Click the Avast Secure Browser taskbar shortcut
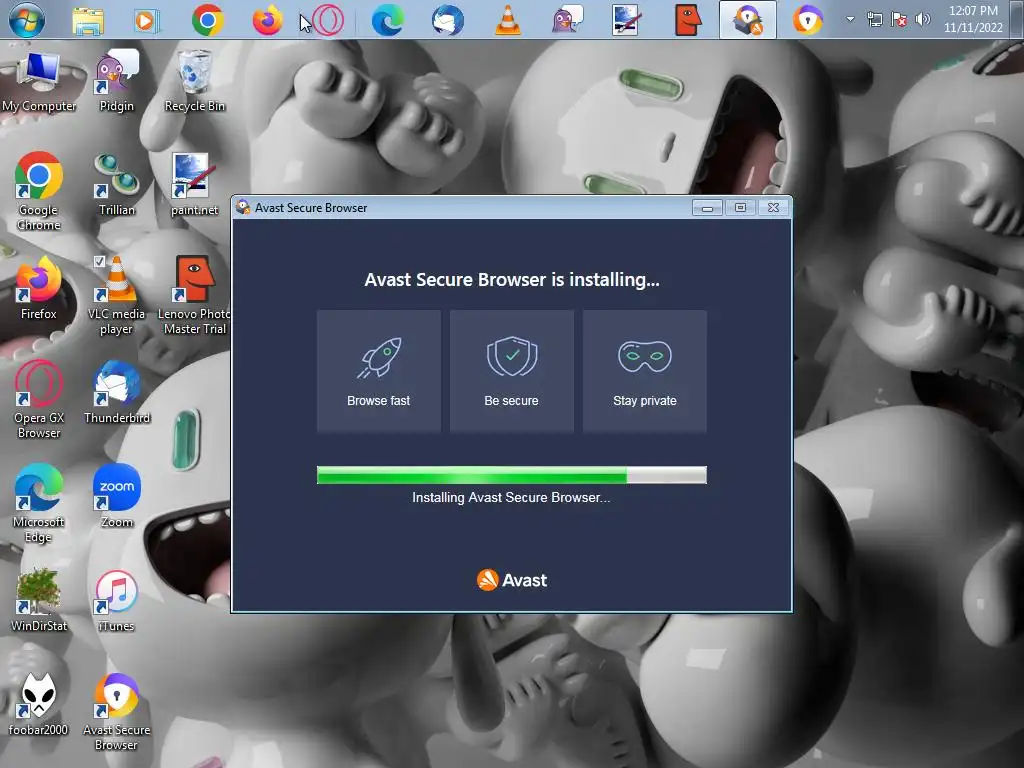The width and height of the screenshot is (1024, 768). 808,20
